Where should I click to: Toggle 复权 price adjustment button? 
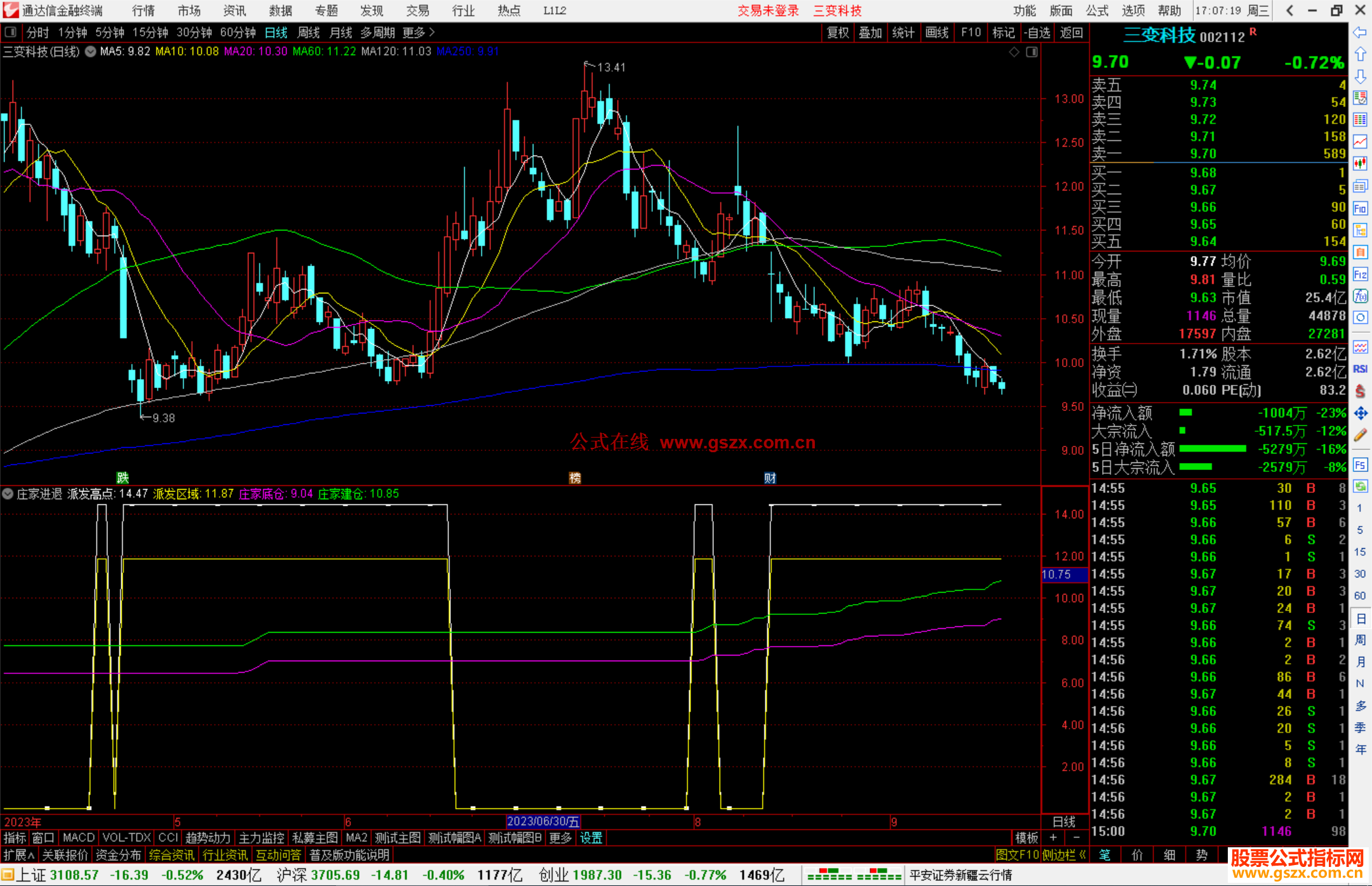[838, 32]
